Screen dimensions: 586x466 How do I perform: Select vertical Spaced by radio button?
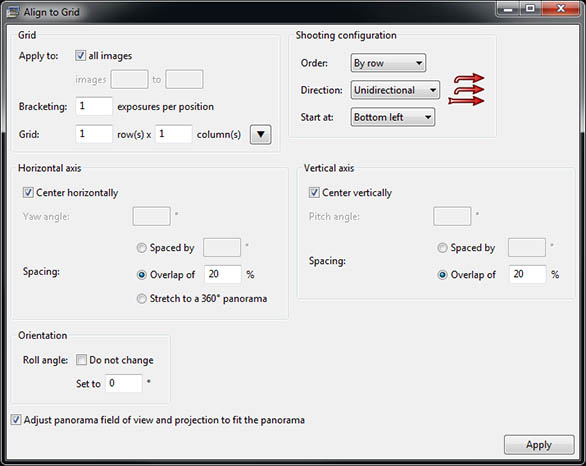coord(442,248)
